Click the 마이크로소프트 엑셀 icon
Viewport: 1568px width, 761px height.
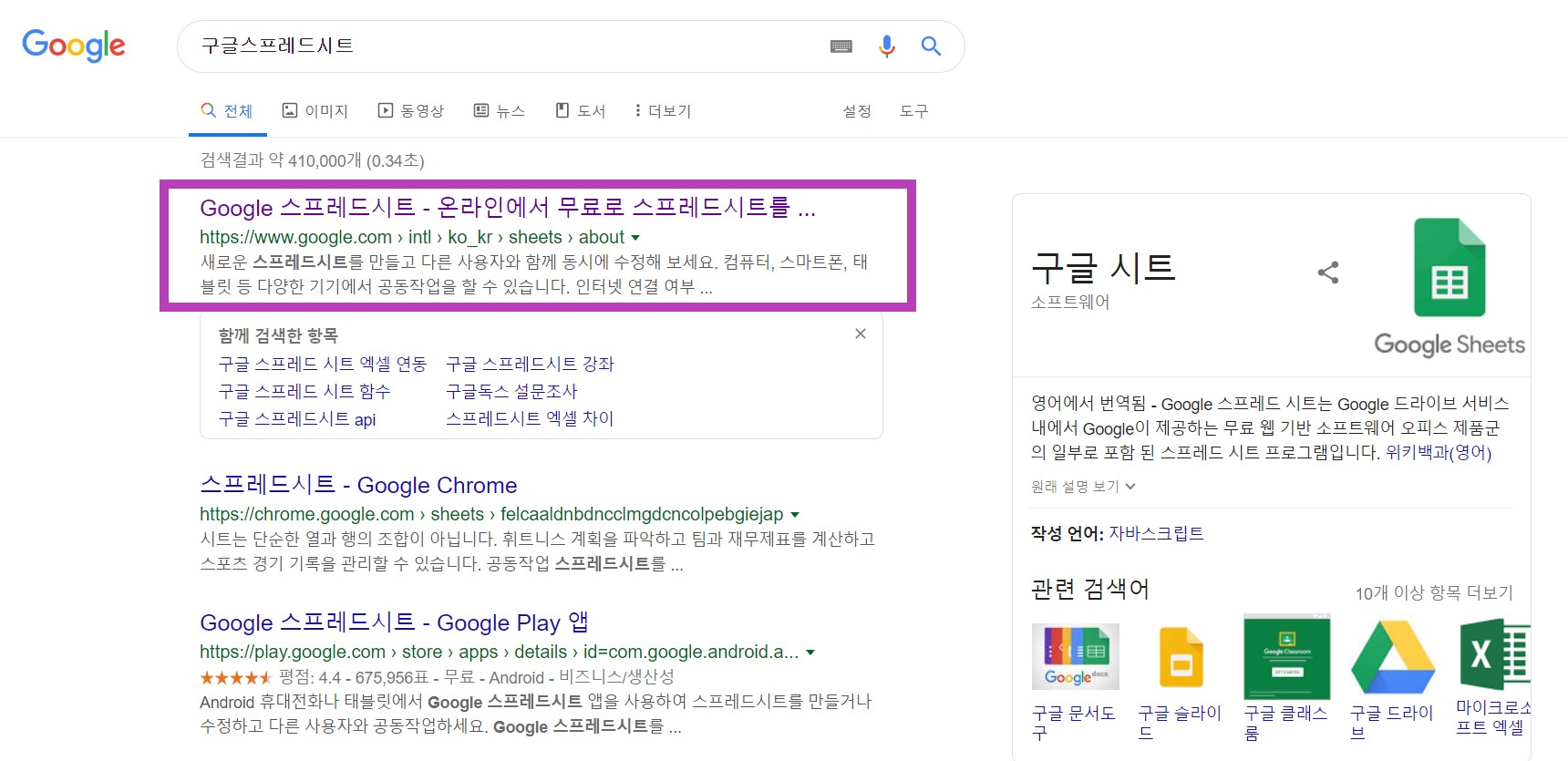coord(1494,653)
